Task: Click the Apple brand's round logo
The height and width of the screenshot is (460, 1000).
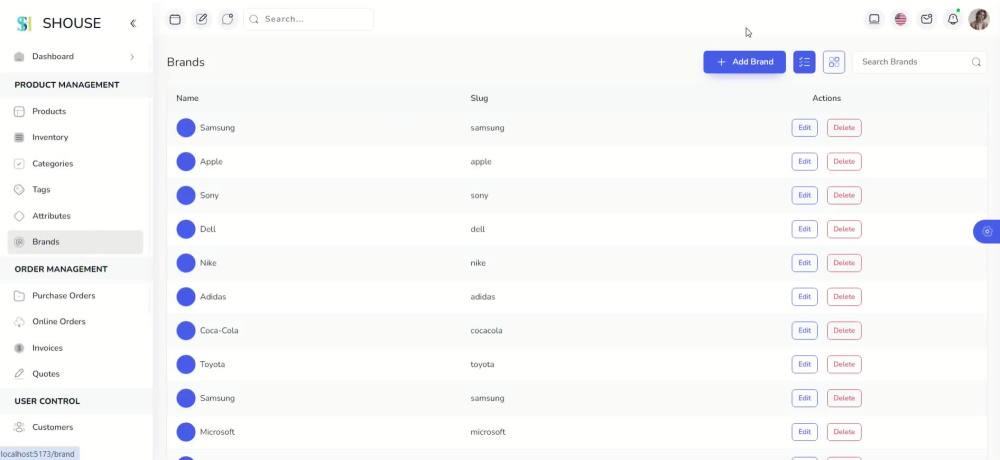Action: click(x=186, y=161)
